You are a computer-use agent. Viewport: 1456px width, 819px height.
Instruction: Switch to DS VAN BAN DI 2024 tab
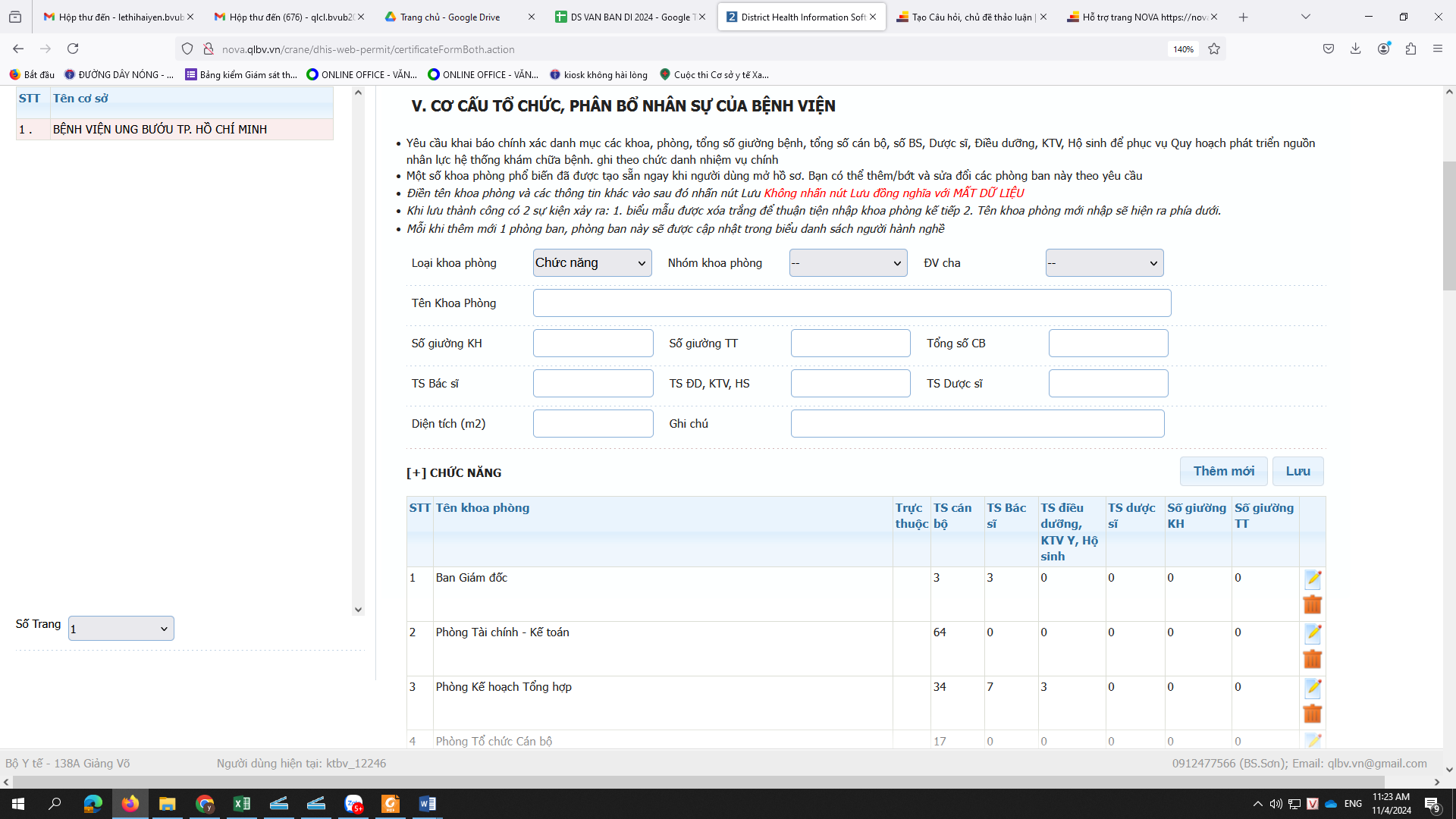coord(630,17)
